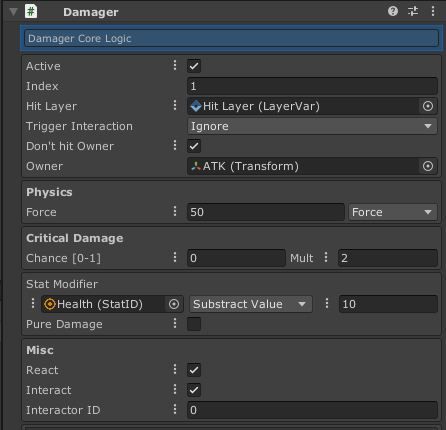446x430 pixels.
Task: Click options dots next to Force
Action: (x=175, y=211)
